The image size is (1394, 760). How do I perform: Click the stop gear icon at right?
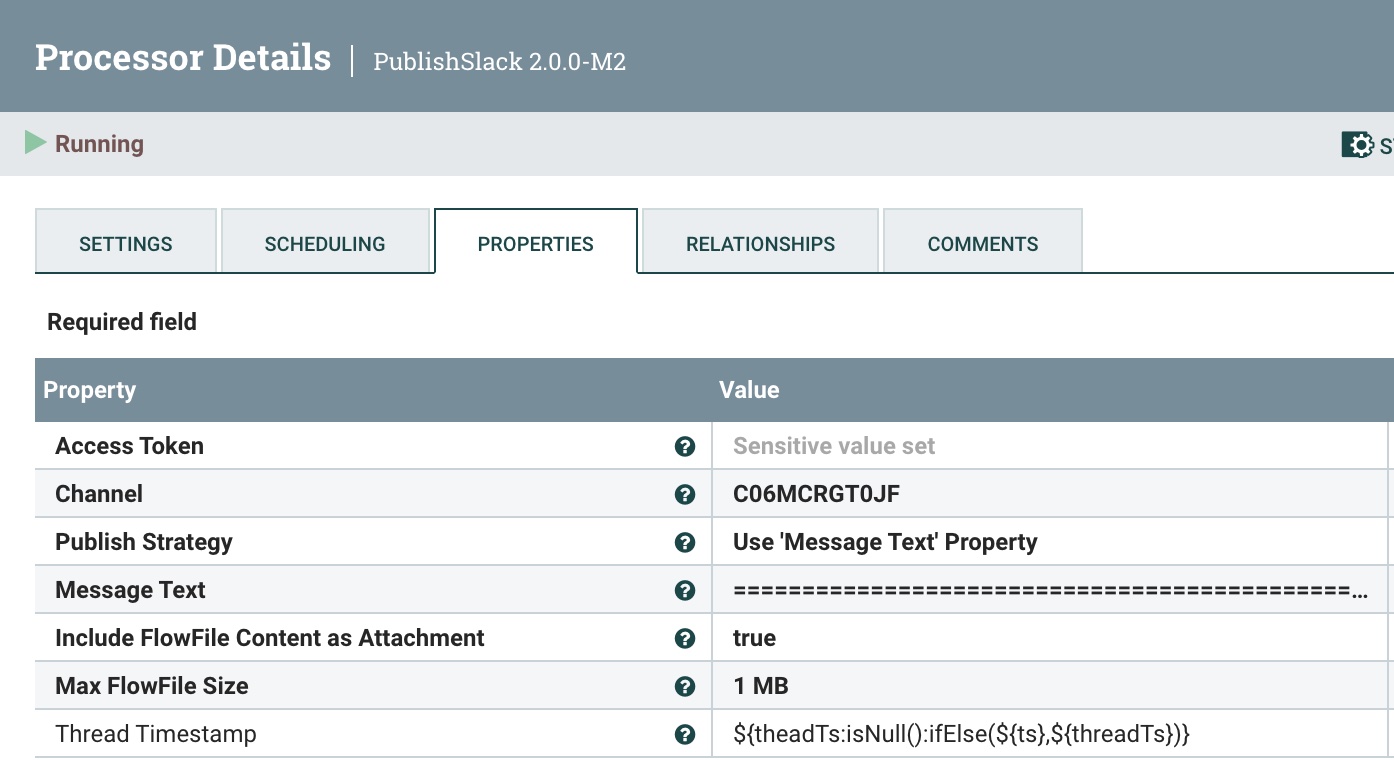pyautogui.click(x=1358, y=145)
